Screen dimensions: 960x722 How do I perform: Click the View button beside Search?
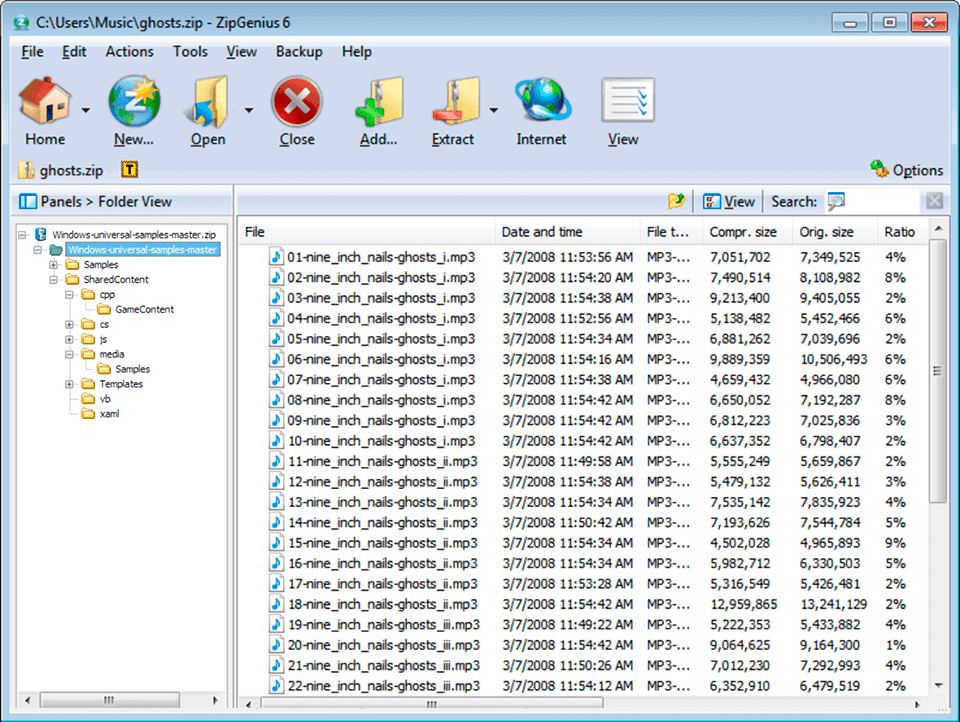(x=729, y=200)
